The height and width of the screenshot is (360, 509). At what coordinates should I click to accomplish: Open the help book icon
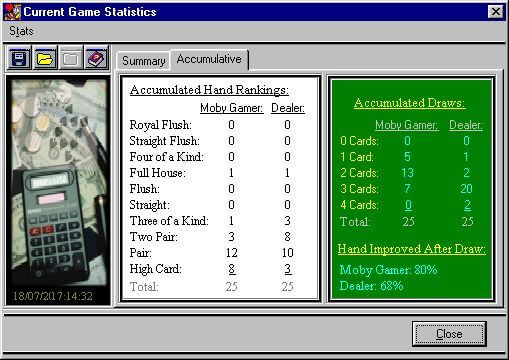click(96, 58)
